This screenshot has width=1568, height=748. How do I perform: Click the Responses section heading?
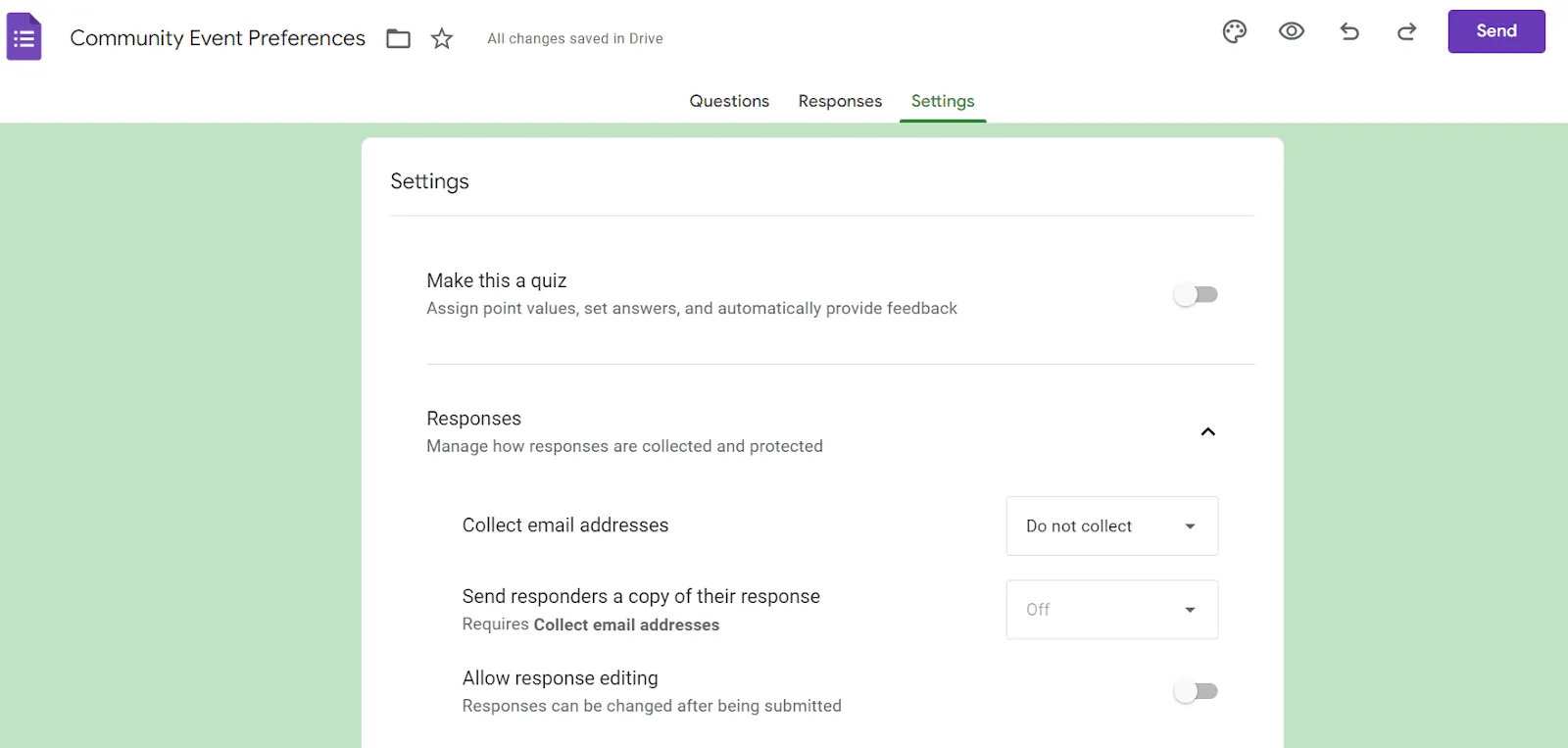point(474,419)
